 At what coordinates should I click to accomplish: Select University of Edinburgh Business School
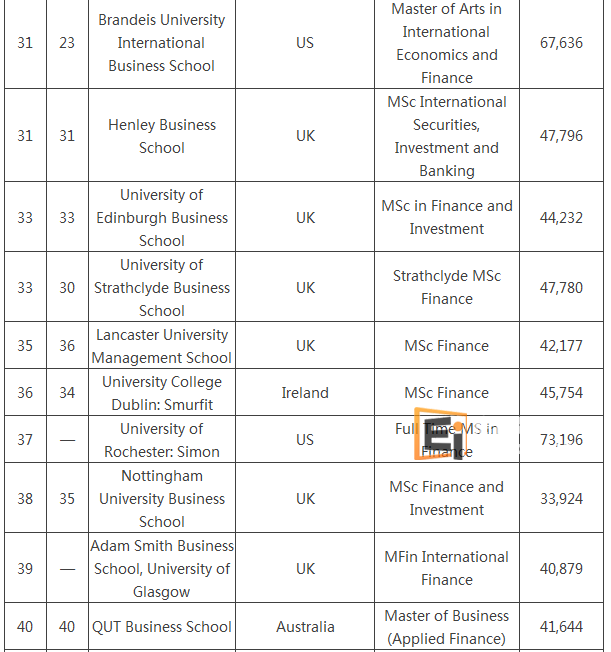pos(161,217)
